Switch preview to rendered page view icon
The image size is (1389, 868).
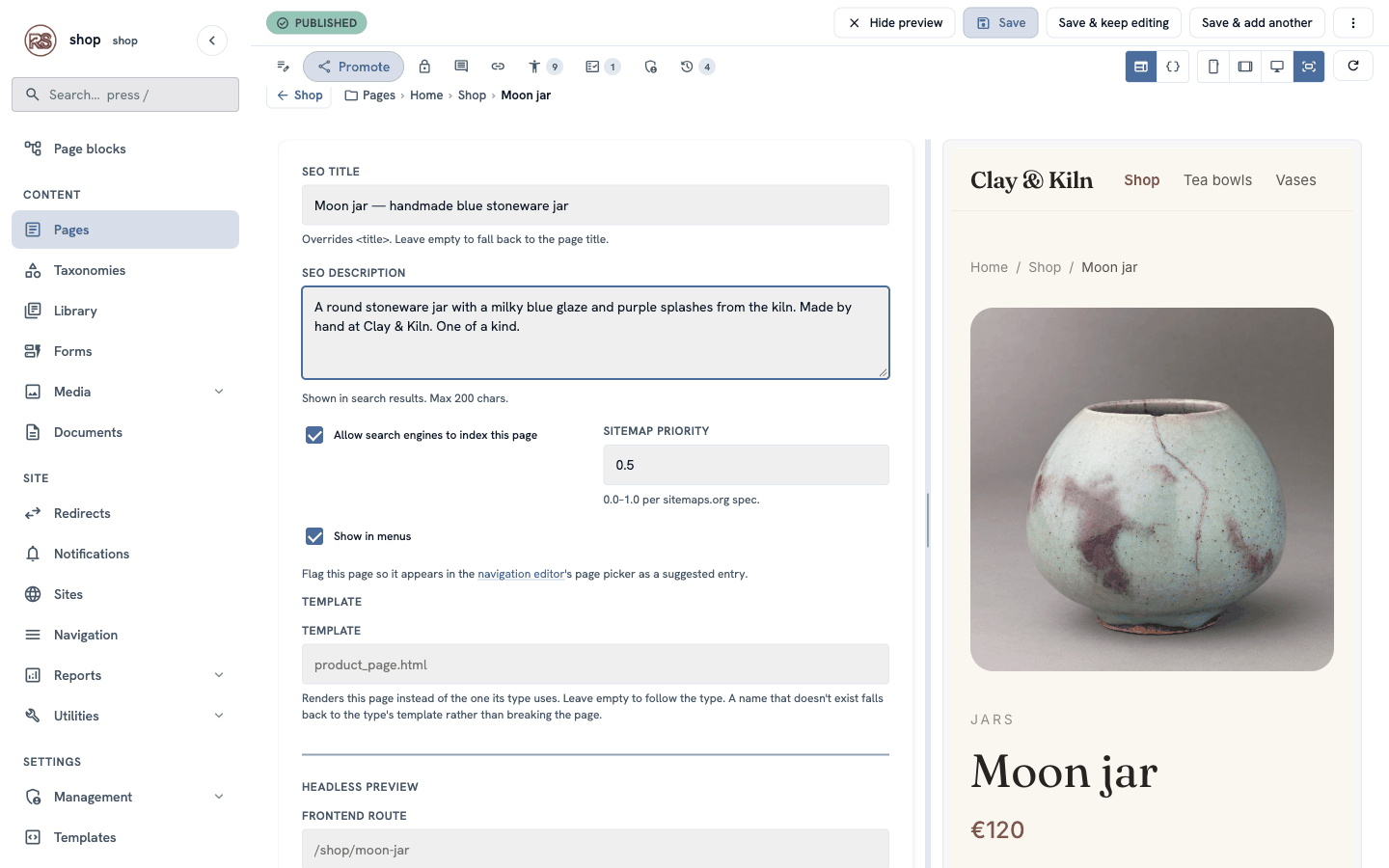[1141, 67]
